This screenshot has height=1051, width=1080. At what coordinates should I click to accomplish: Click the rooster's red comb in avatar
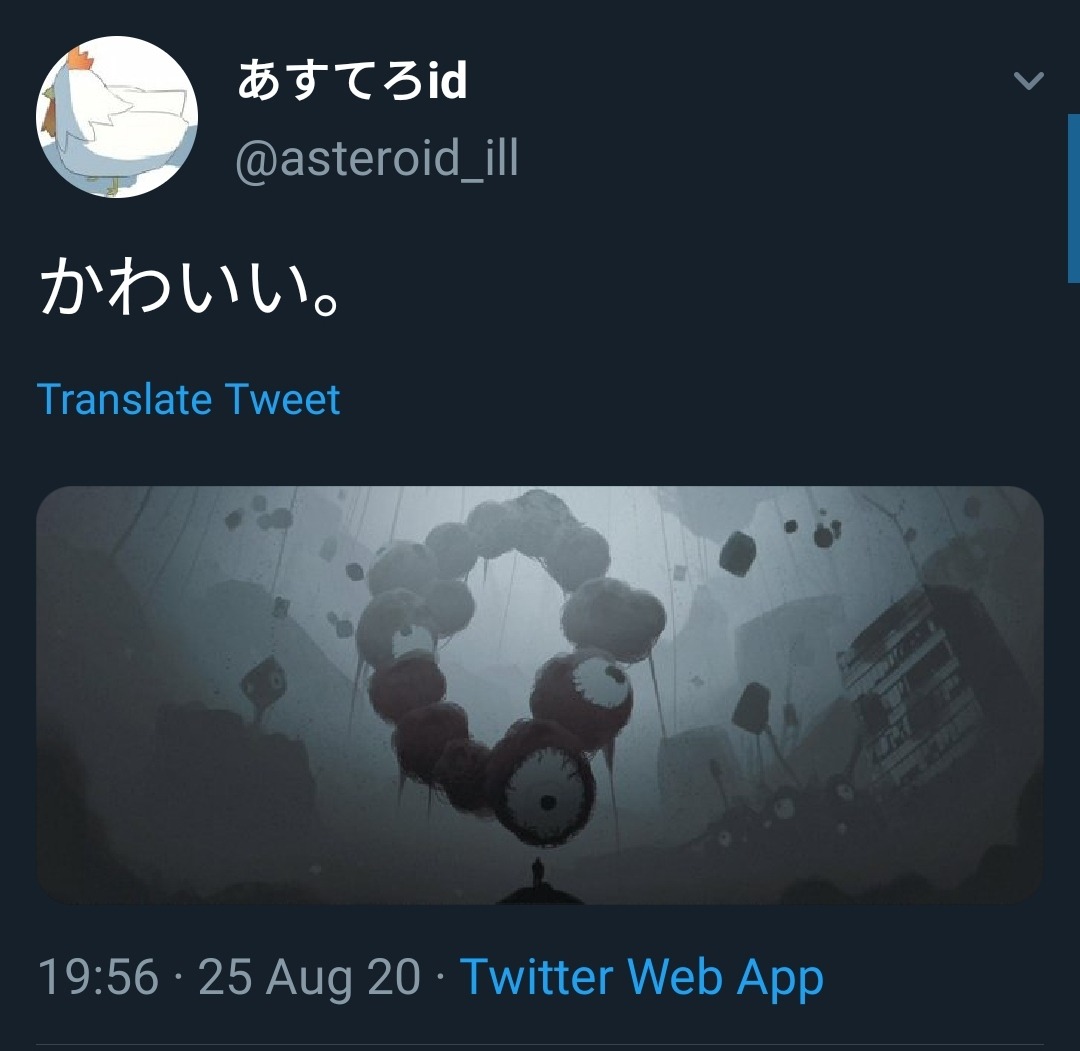[x=81, y=59]
